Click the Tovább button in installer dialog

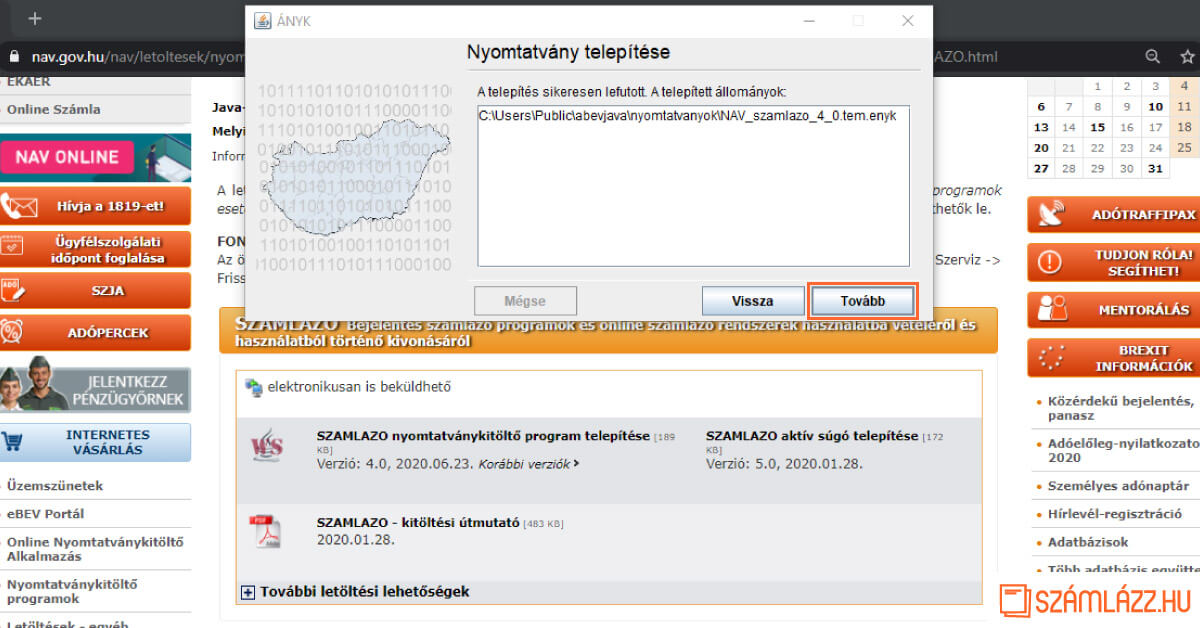pos(862,301)
